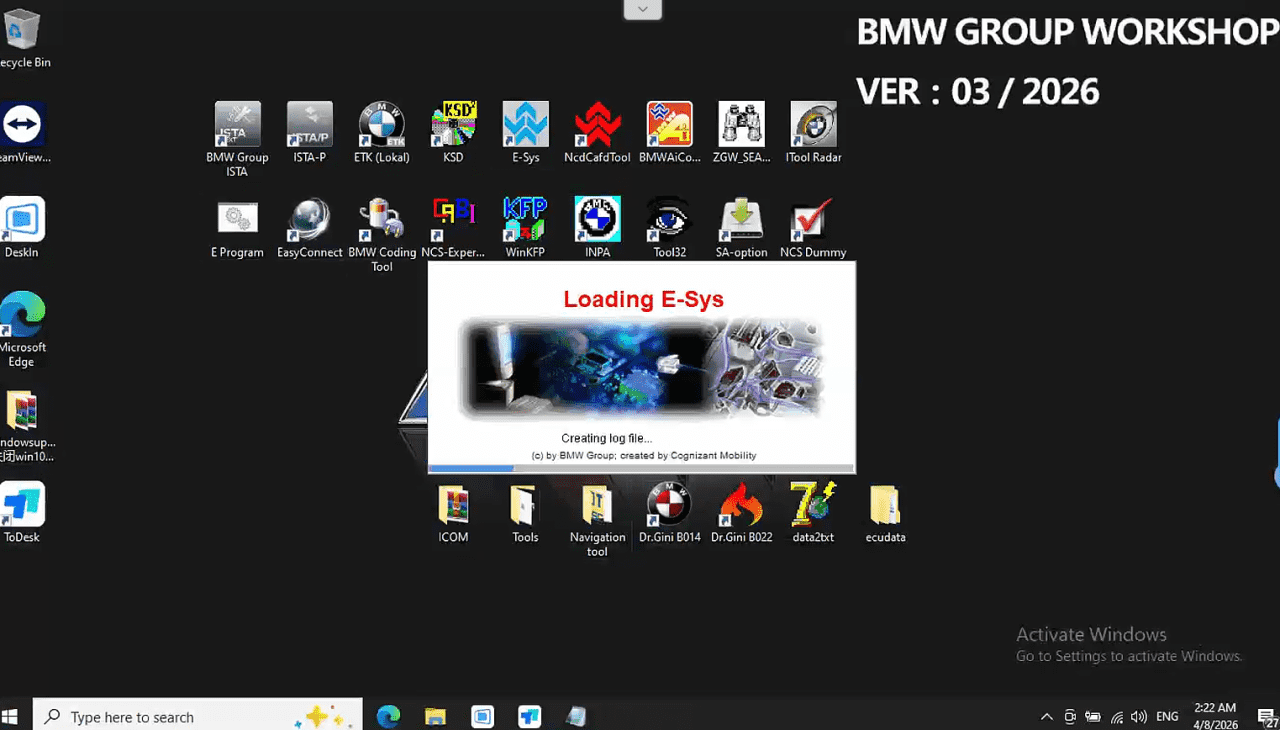Launch the ISTA-P desktop icon
The height and width of the screenshot is (730, 1280).
click(309, 126)
